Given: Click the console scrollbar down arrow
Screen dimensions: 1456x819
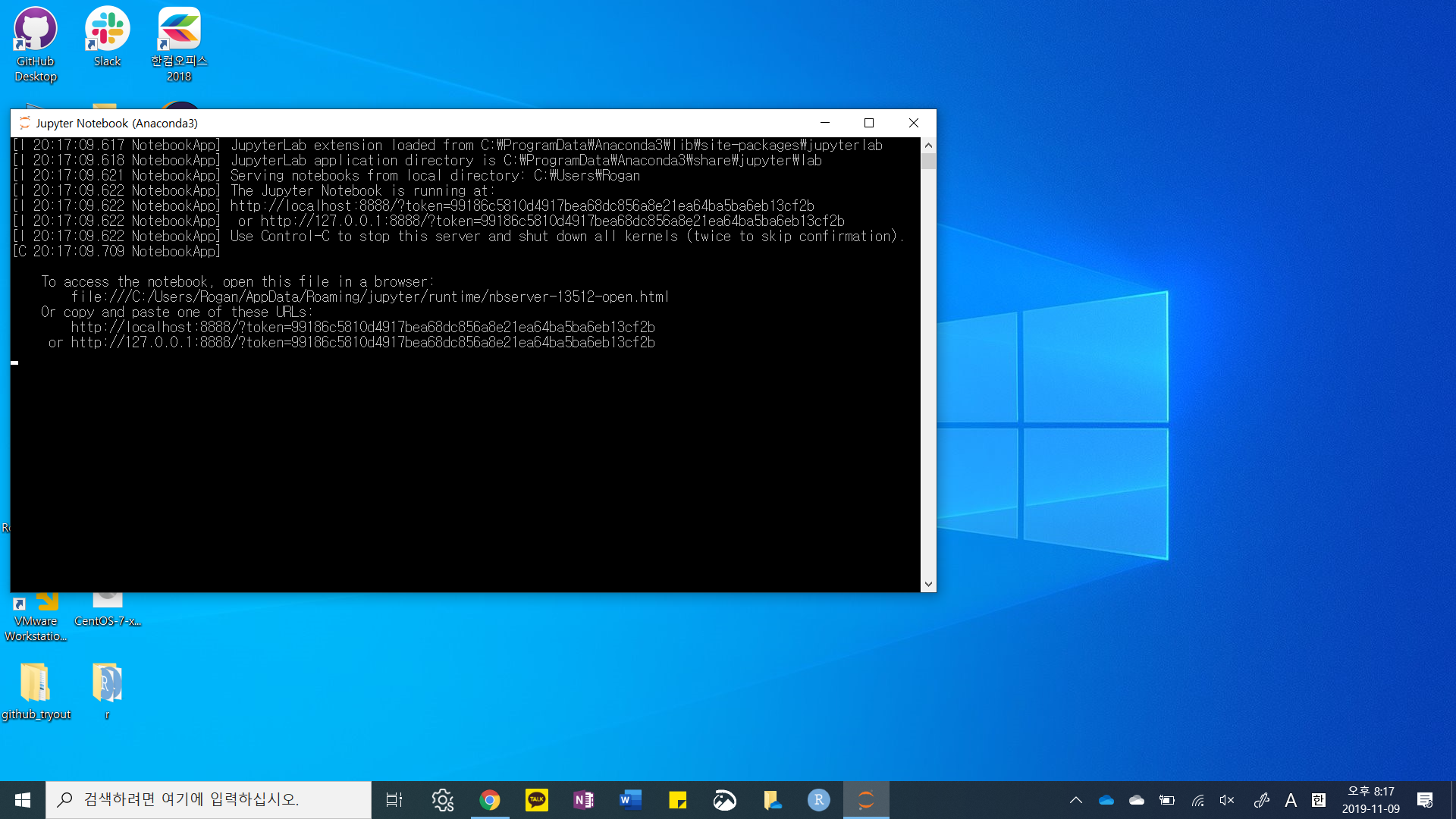Looking at the screenshot, I should coord(928,585).
